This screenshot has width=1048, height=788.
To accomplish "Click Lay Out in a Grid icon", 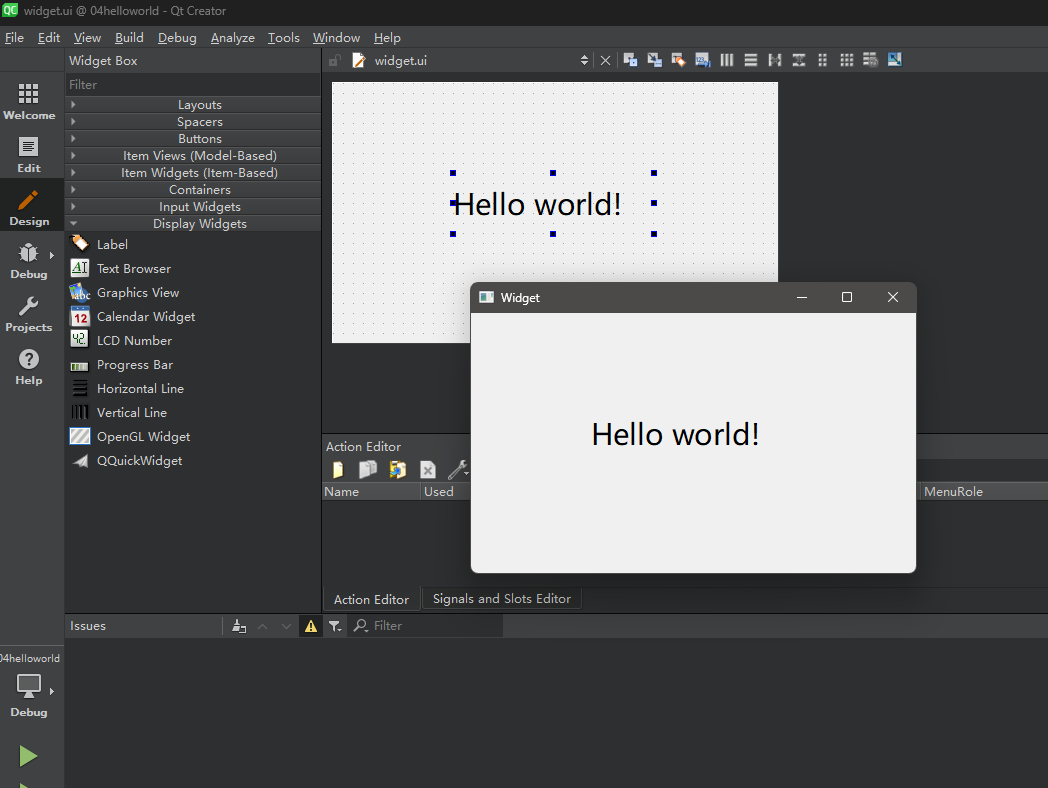I will (846, 60).
